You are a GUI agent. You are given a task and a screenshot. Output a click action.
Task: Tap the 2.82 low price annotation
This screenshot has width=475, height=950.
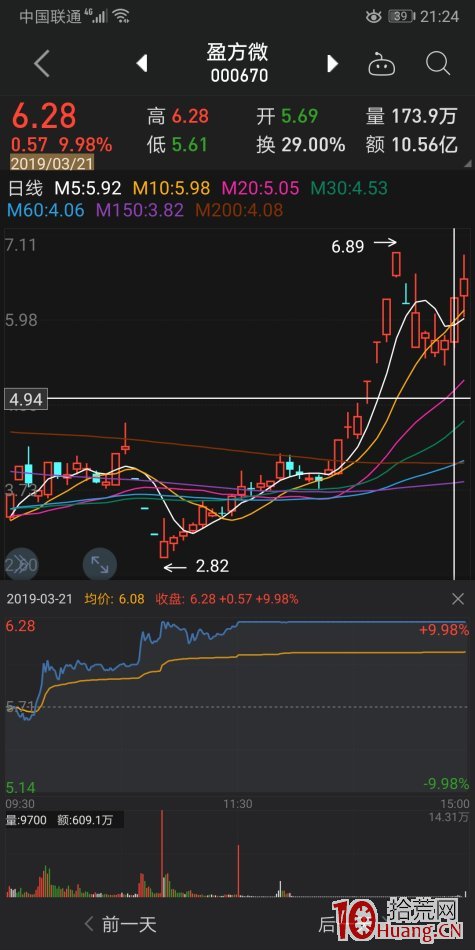(x=212, y=566)
